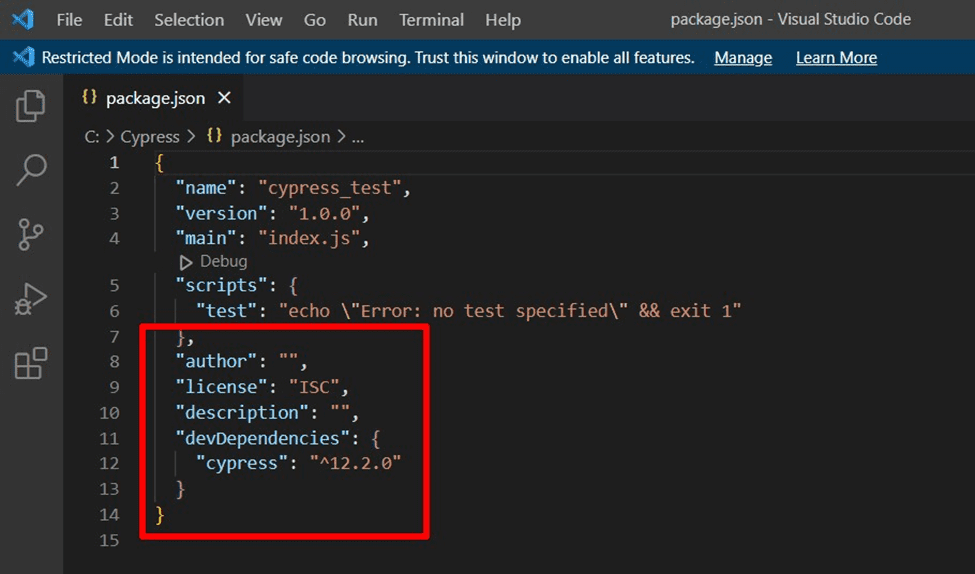Click the Learn More link

[x=836, y=58]
